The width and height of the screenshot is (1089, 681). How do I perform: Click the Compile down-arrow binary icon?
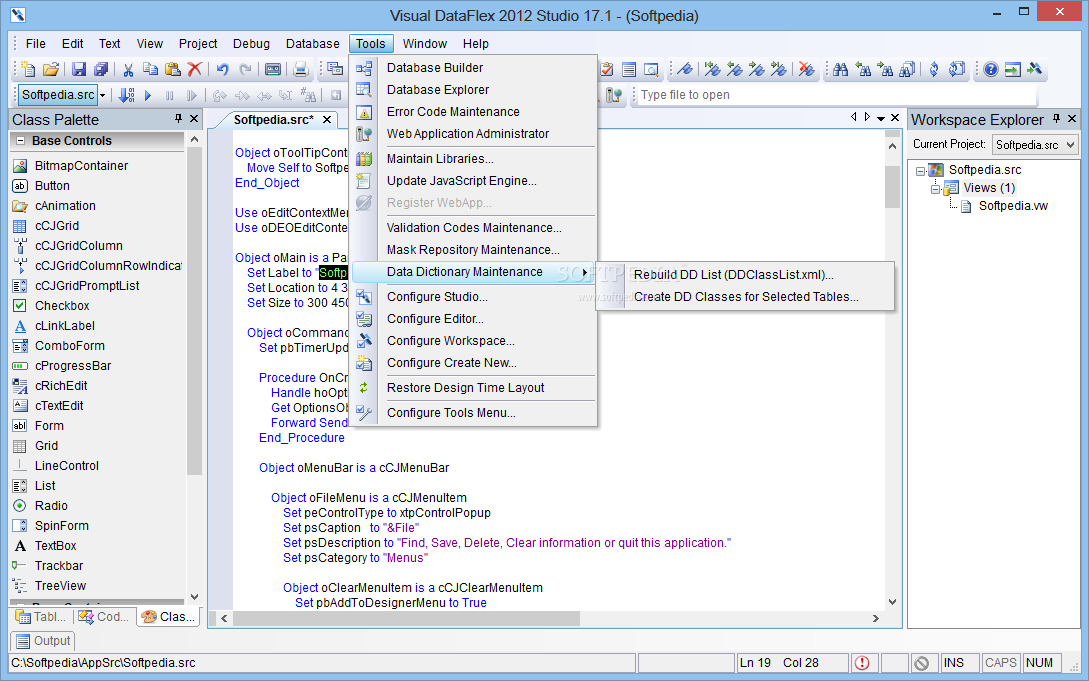click(126, 95)
